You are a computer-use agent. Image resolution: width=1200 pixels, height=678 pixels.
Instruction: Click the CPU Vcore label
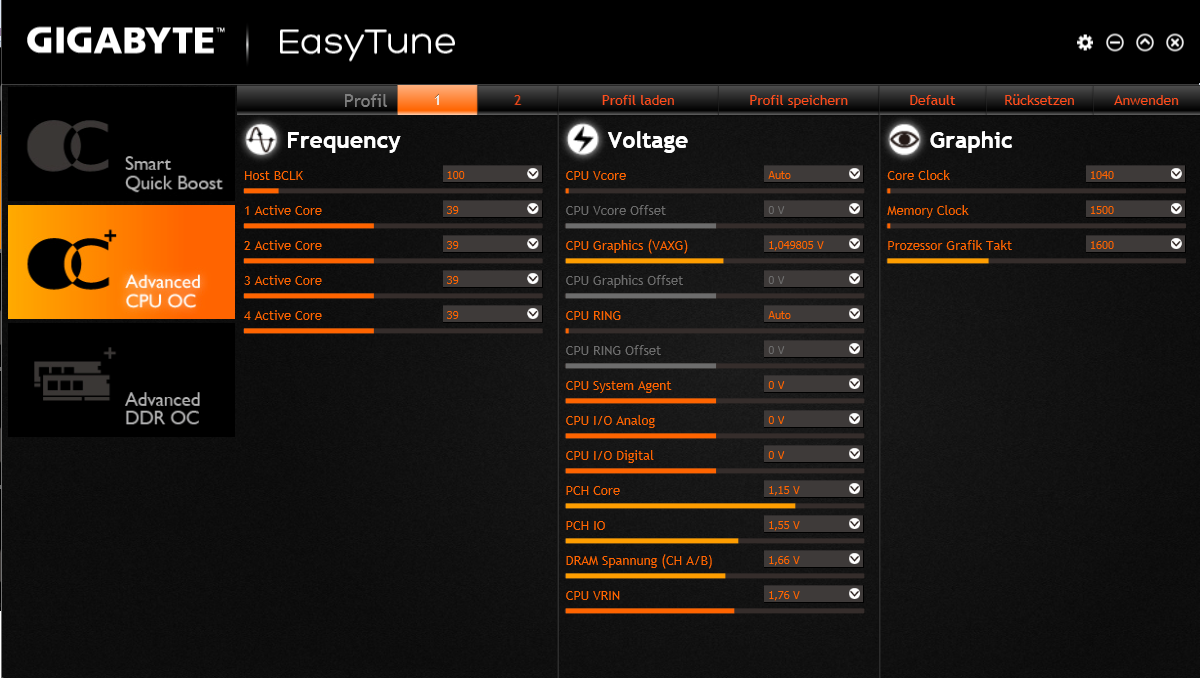point(596,175)
